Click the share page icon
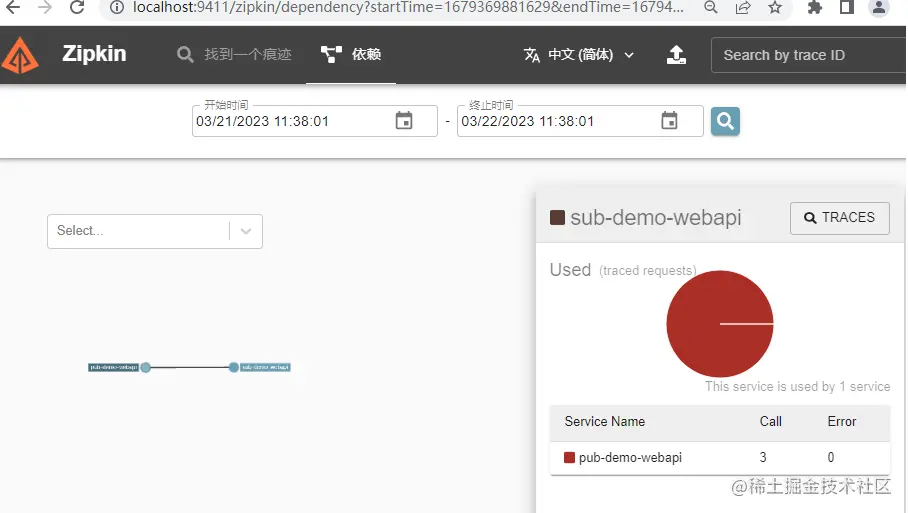Viewport: 908px width, 513px height. [x=743, y=8]
